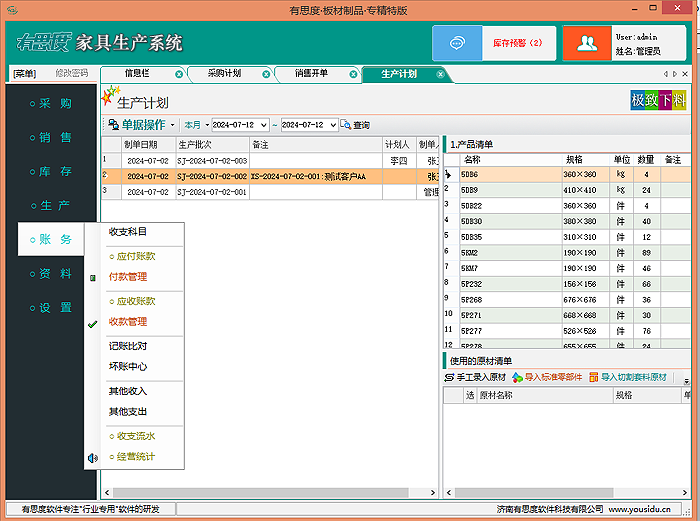Click the 收支流水 menu entry
Image resolution: width=700 pixels, height=521 pixels.
click(x=133, y=436)
